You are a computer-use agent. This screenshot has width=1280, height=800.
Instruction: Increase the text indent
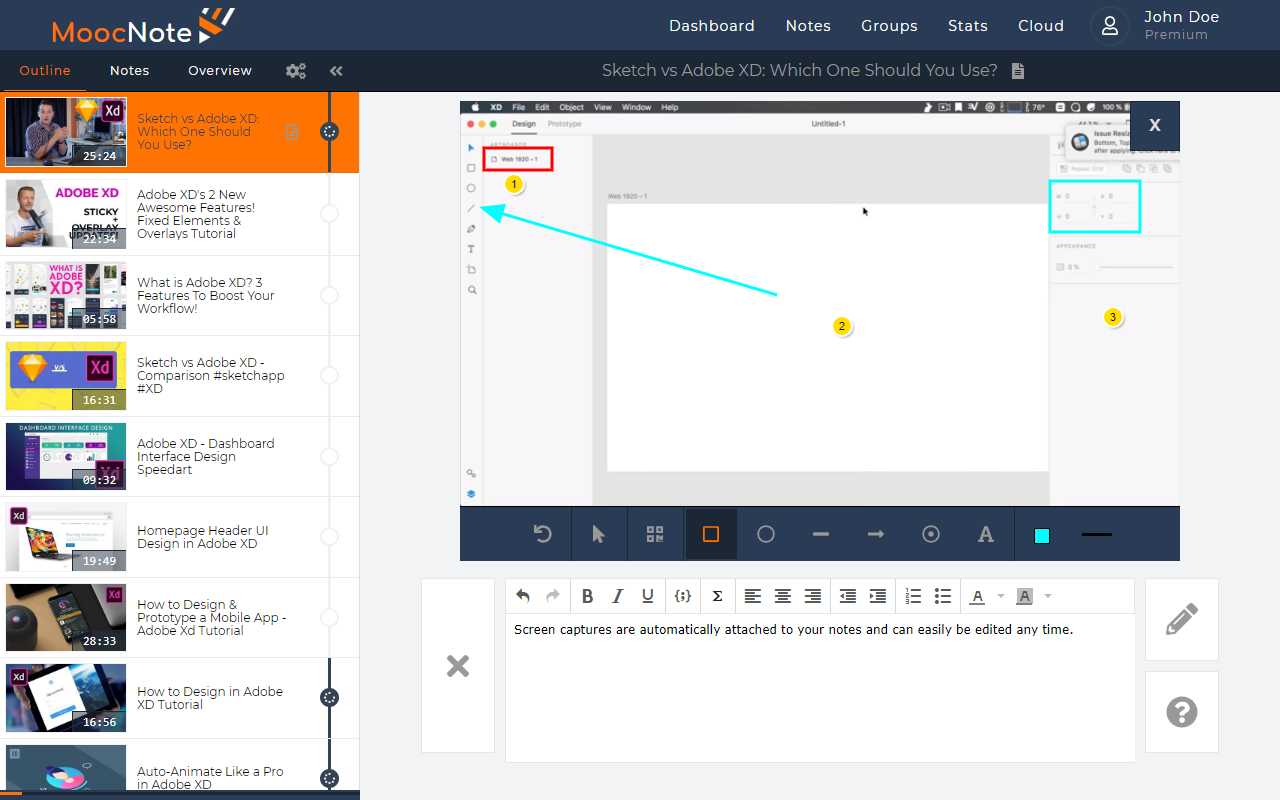pyautogui.click(x=878, y=596)
